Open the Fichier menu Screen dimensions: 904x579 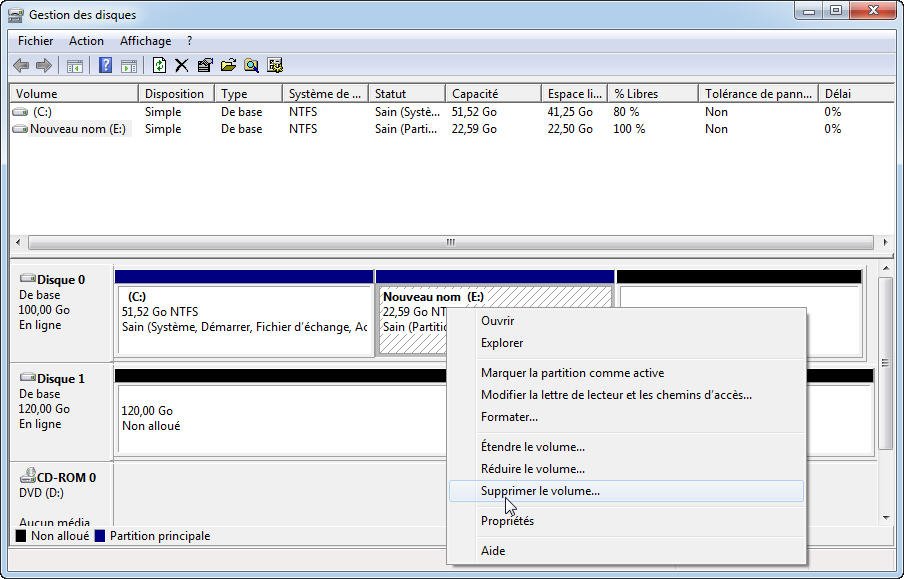[x=35, y=41]
